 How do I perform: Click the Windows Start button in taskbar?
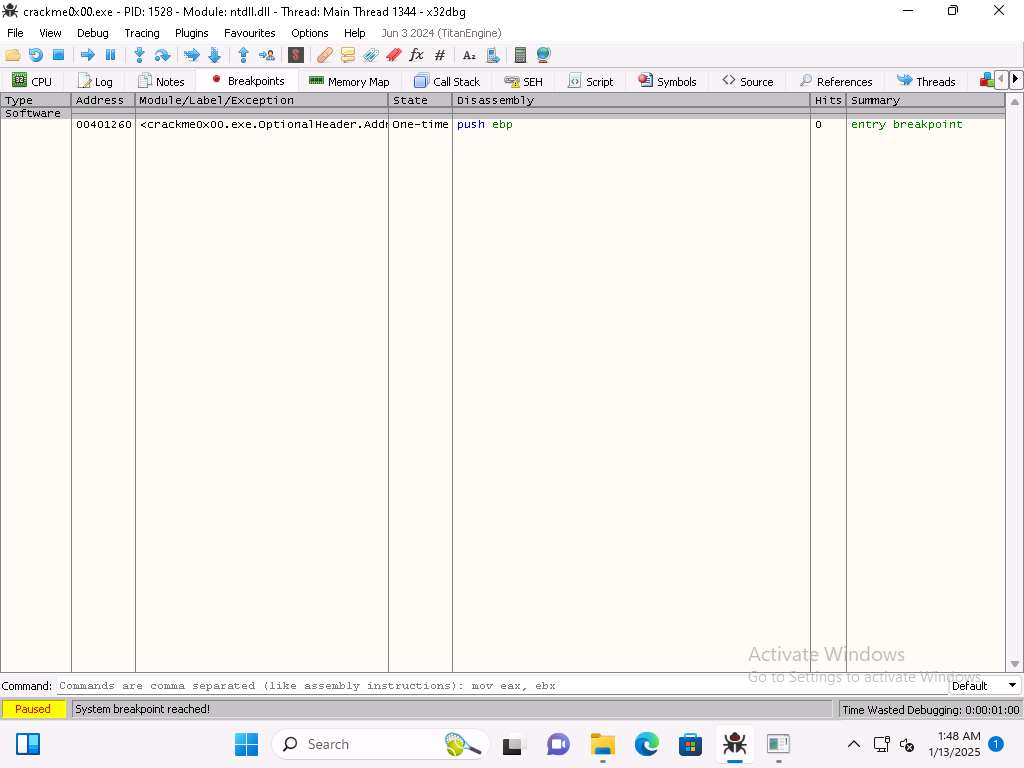coord(246,744)
